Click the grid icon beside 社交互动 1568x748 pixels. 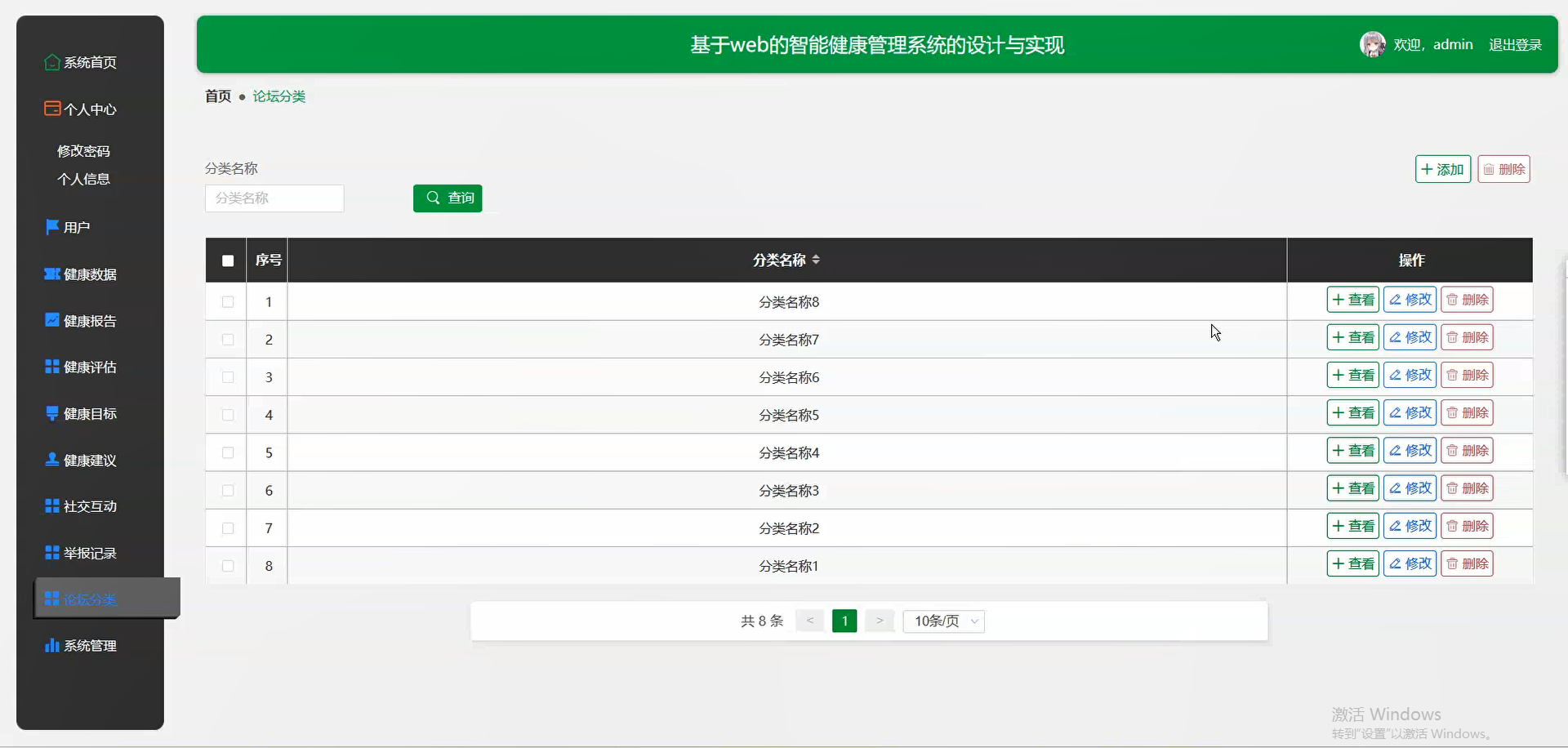(52, 506)
